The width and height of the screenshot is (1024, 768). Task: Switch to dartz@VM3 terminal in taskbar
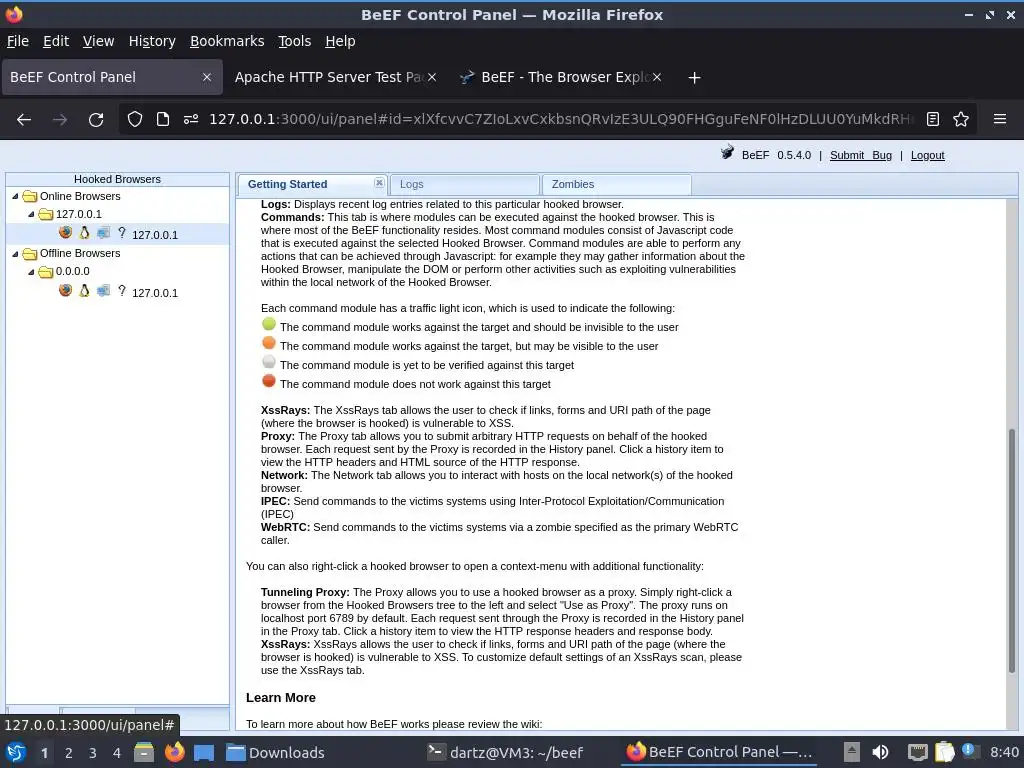505,752
